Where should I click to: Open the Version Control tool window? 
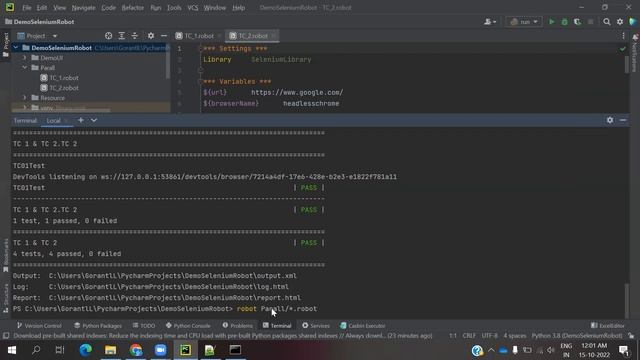click(x=39, y=326)
